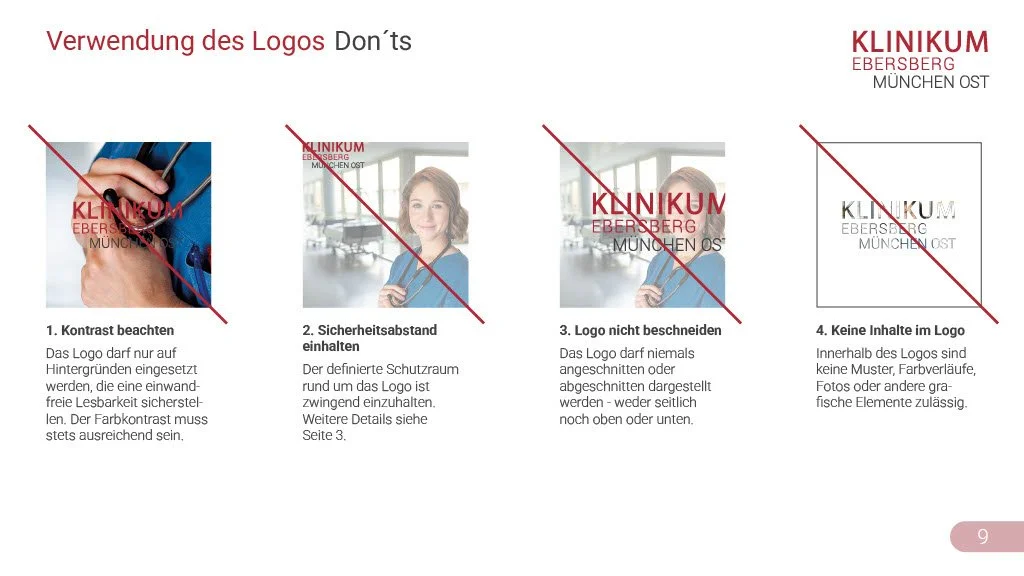This screenshot has width=1024, height=576.
Task: Click paragraph starting 'Innerhalb des Logos sind'
Action: [x=895, y=377]
